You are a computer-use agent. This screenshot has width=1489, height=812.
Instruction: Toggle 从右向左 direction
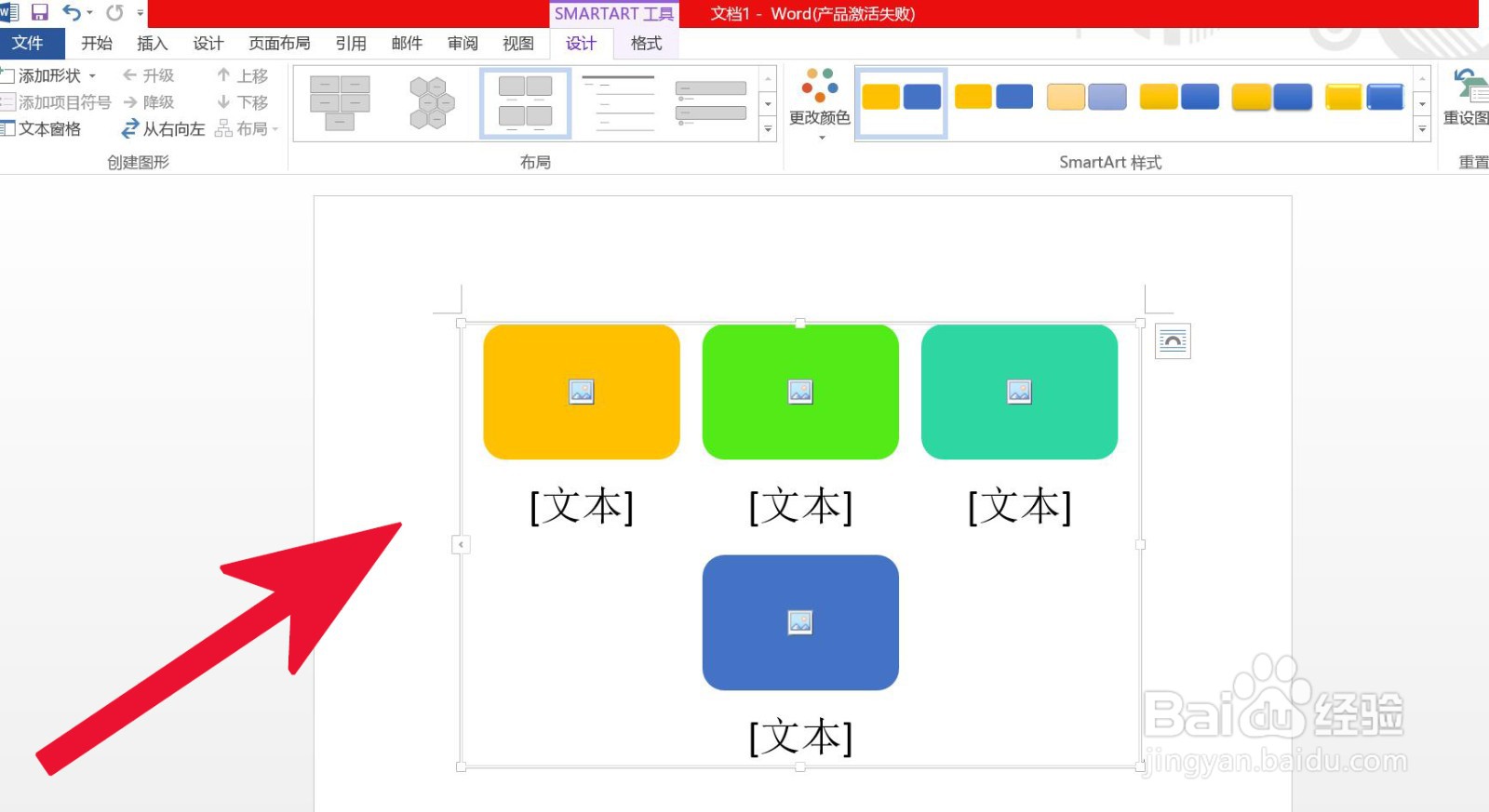click(164, 128)
